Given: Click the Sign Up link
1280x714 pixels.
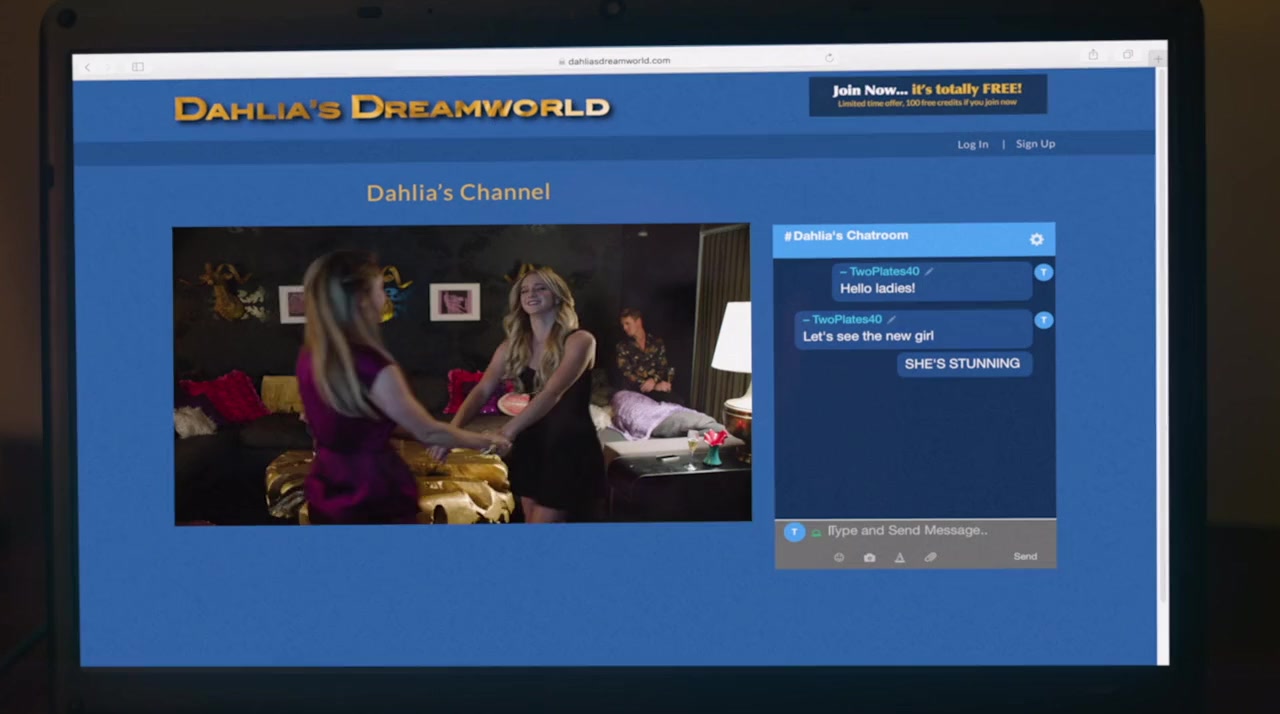Looking at the screenshot, I should [x=1035, y=144].
